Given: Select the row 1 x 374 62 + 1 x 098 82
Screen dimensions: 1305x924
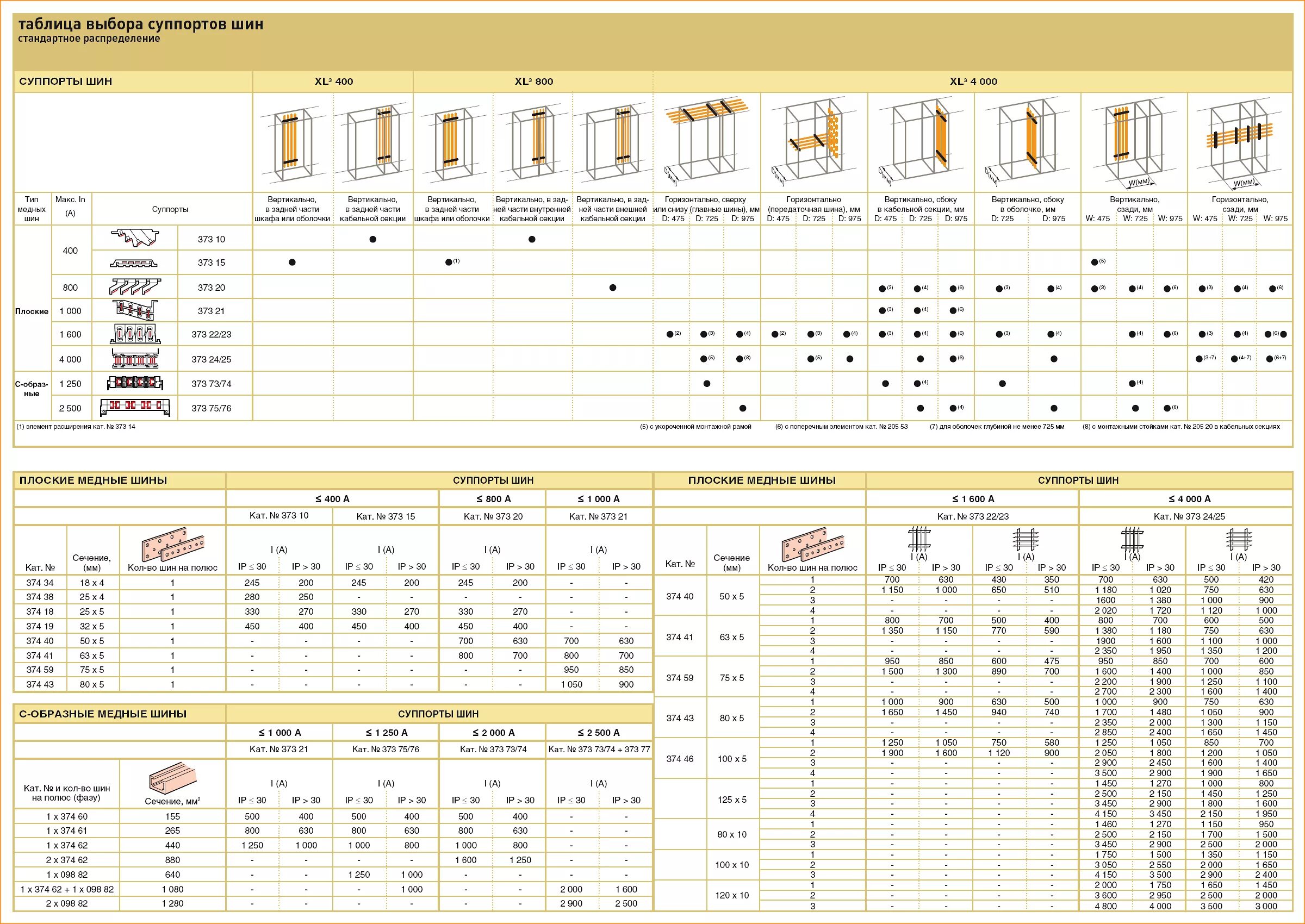Looking at the screenshot, I should pyautogui.click(x=67, y=889).
